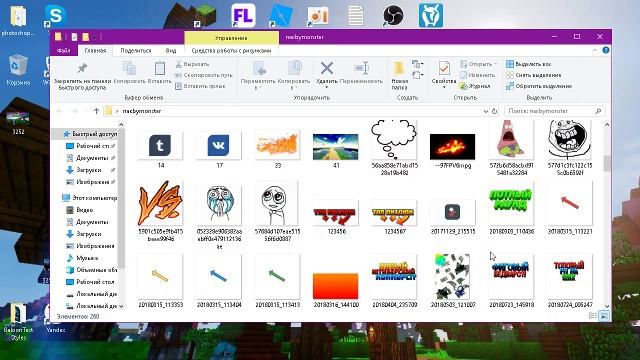Click the yellow Manage contextual tab
Image resolution: width=640 pixels, height=360 pixels.
click(x=231, y=38)
